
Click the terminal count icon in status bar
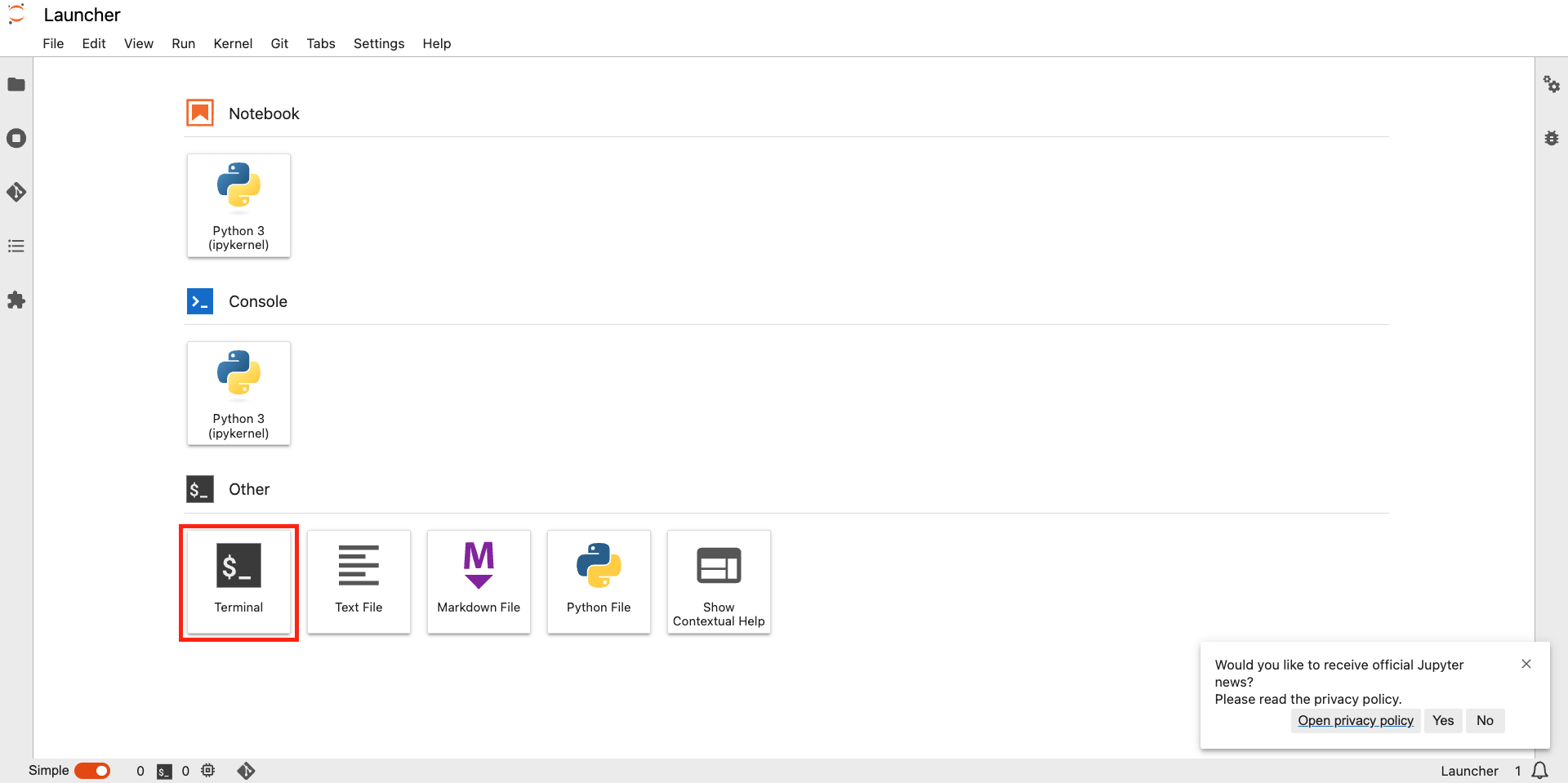click(164, 771)
